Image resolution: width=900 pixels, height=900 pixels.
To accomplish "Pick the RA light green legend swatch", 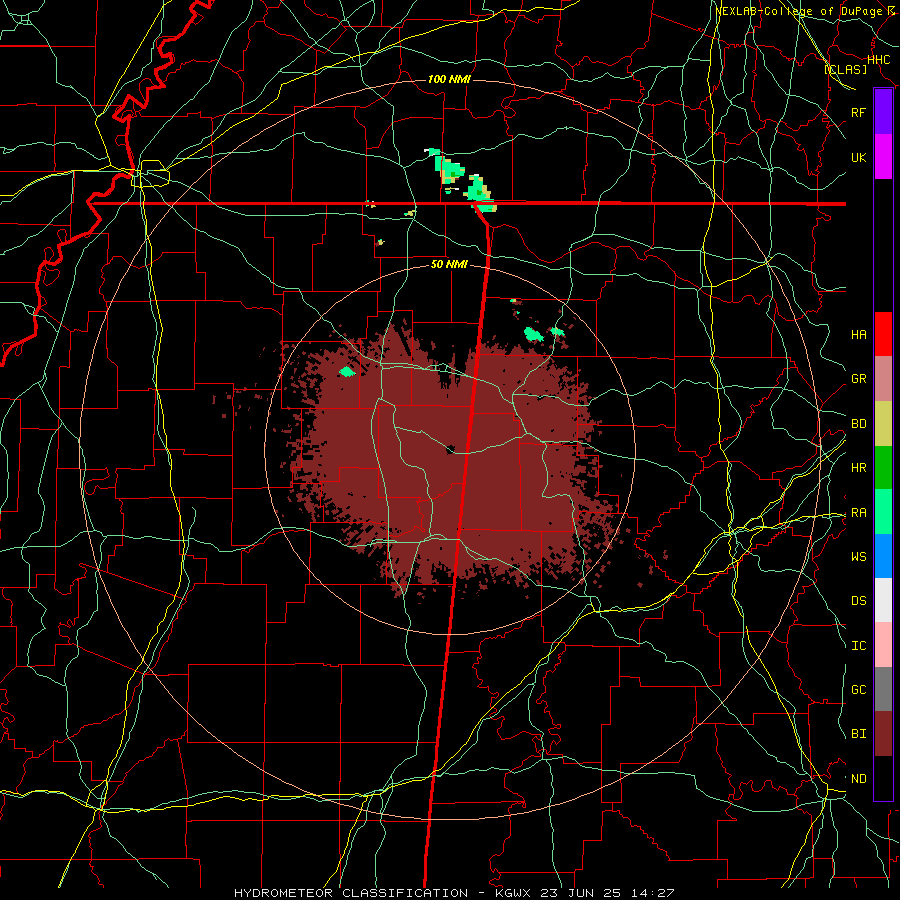I will [883, 512].
